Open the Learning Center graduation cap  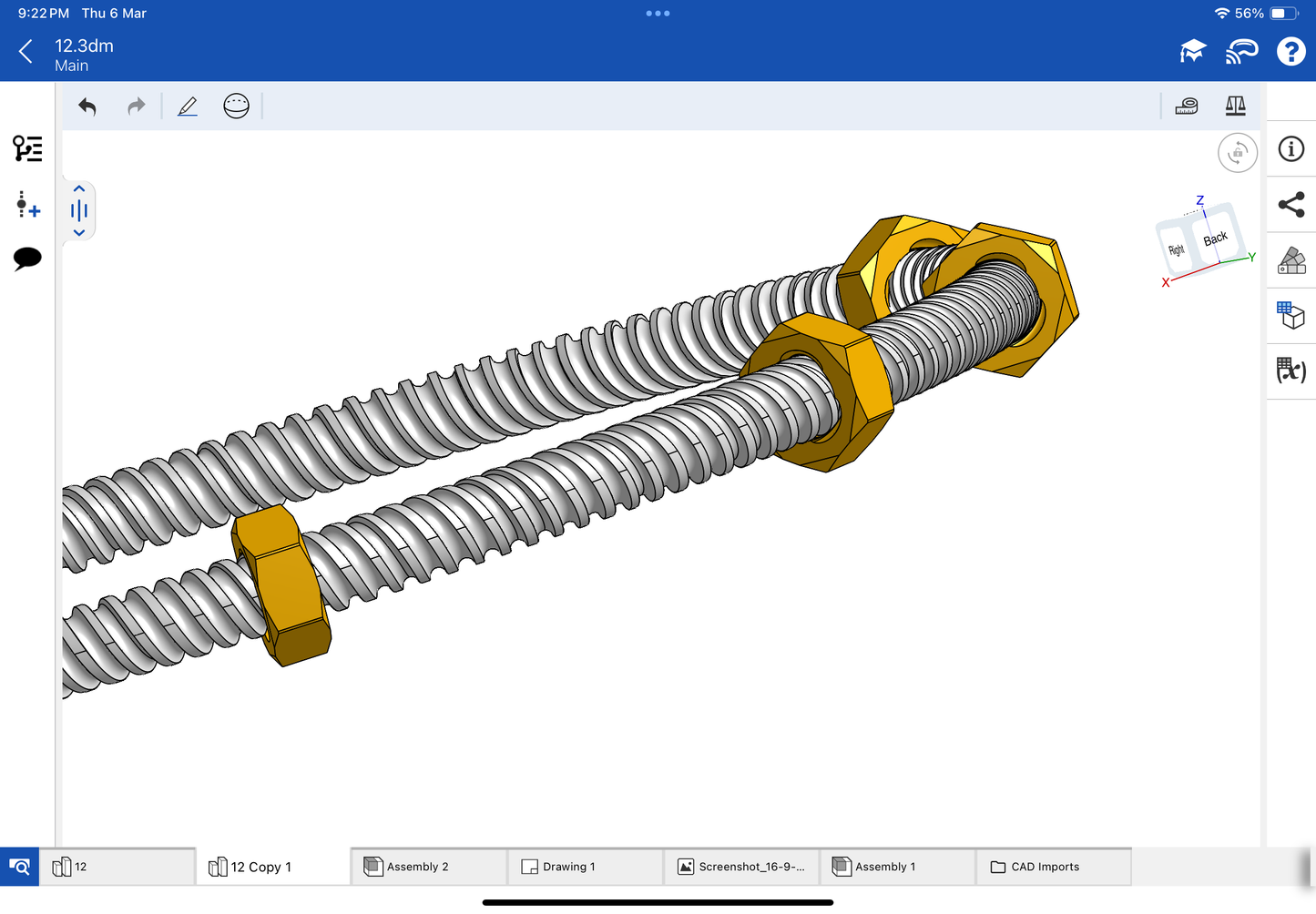pos(1192,52)
